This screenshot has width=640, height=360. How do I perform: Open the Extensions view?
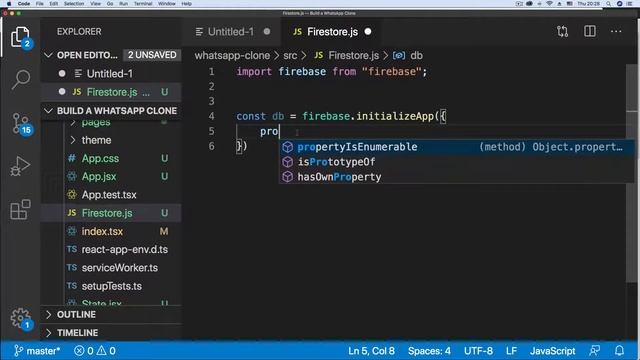point(20,209)
